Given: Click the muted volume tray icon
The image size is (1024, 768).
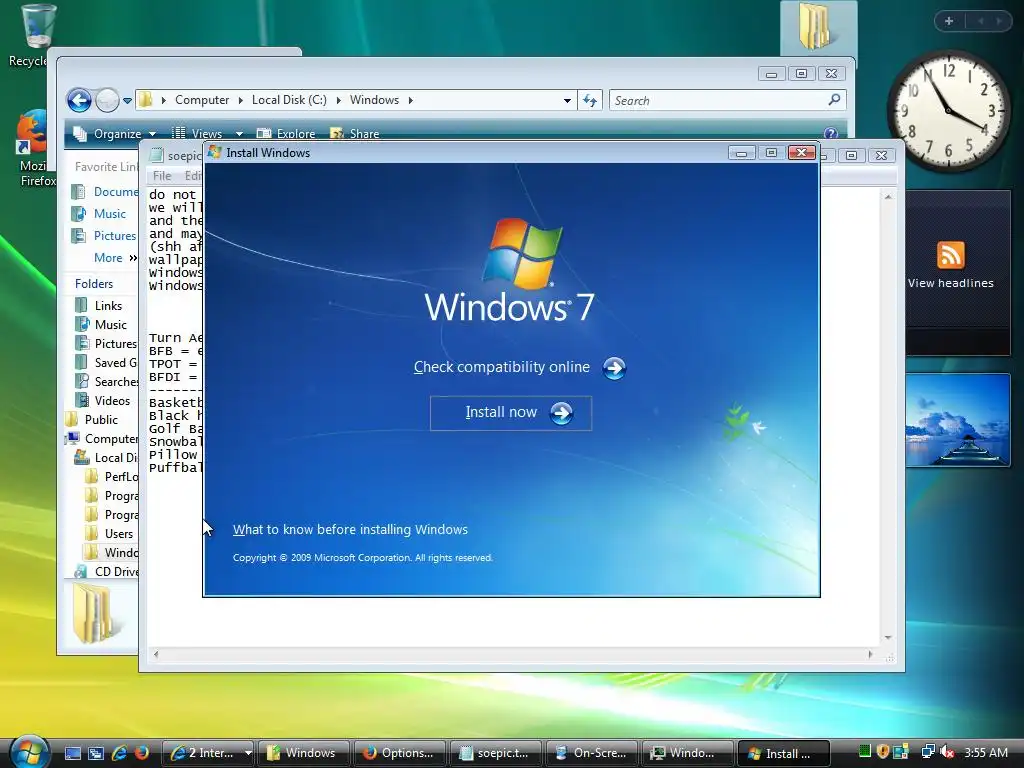Looking at the screenshot, I should coord(948,752).
